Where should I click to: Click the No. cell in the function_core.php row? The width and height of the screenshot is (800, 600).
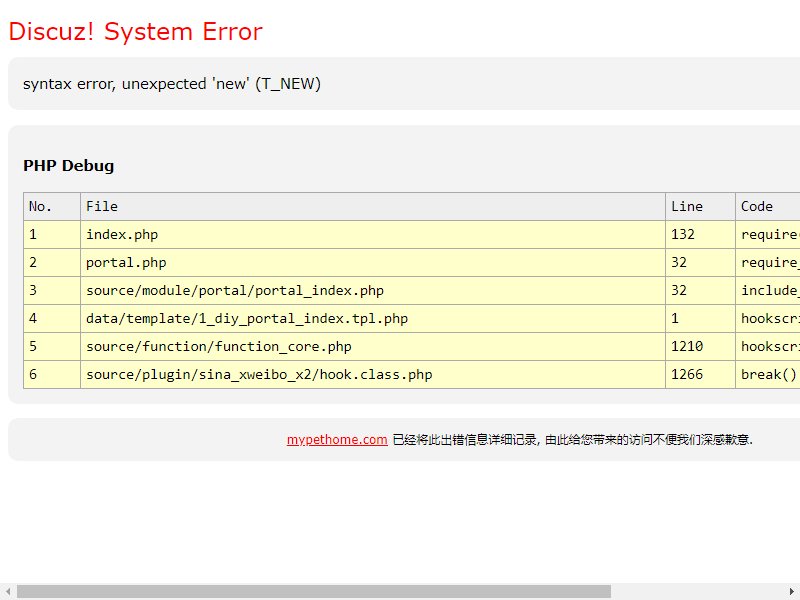[x=52, y=347]
